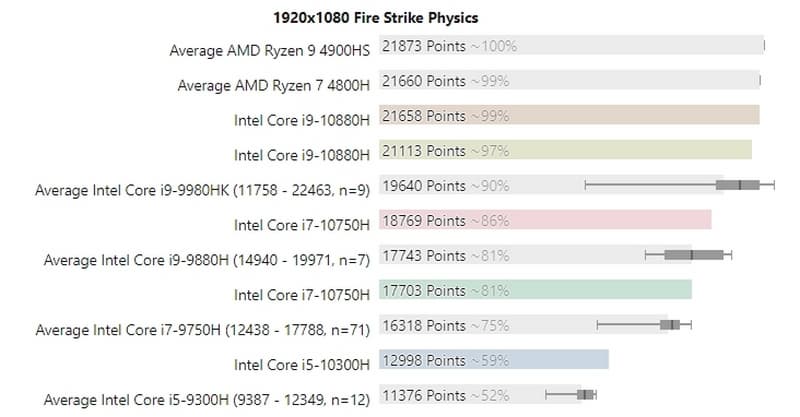Select the Average AMD Ryzen 9 4900HS label
The height and width of the screenshot is (417, 800).
[x=270, y=50]
